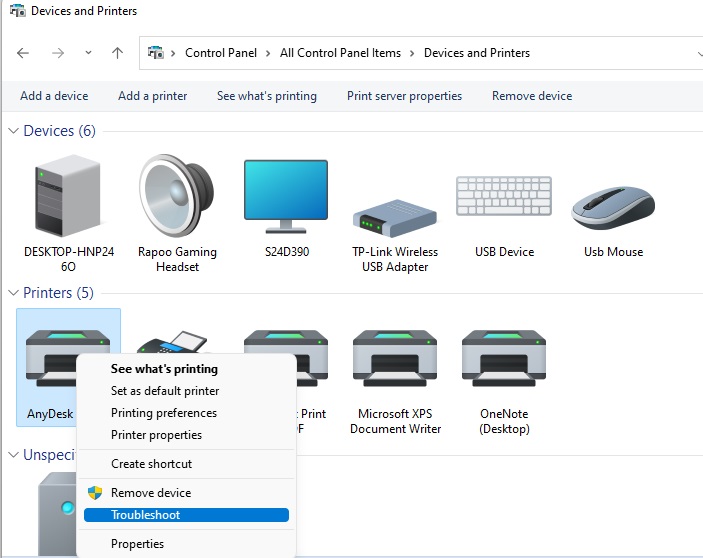Collapse the Unspecified group chevron
703x558 pixels.
click(13, 454)
